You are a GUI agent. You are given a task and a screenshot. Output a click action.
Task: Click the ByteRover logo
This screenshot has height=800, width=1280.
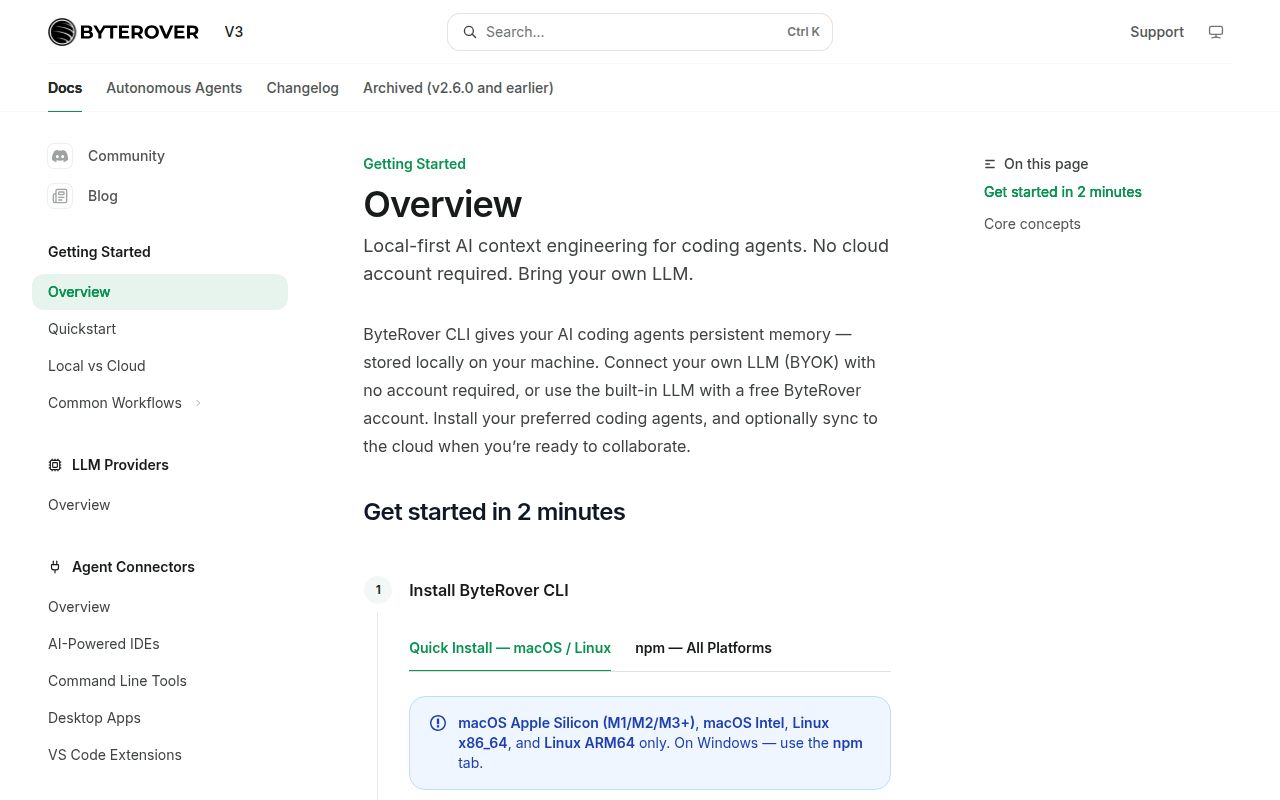point(123,32)
